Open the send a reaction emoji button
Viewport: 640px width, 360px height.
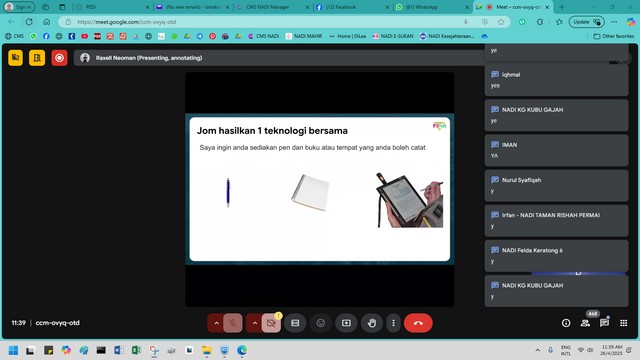(x=321, y=323)
